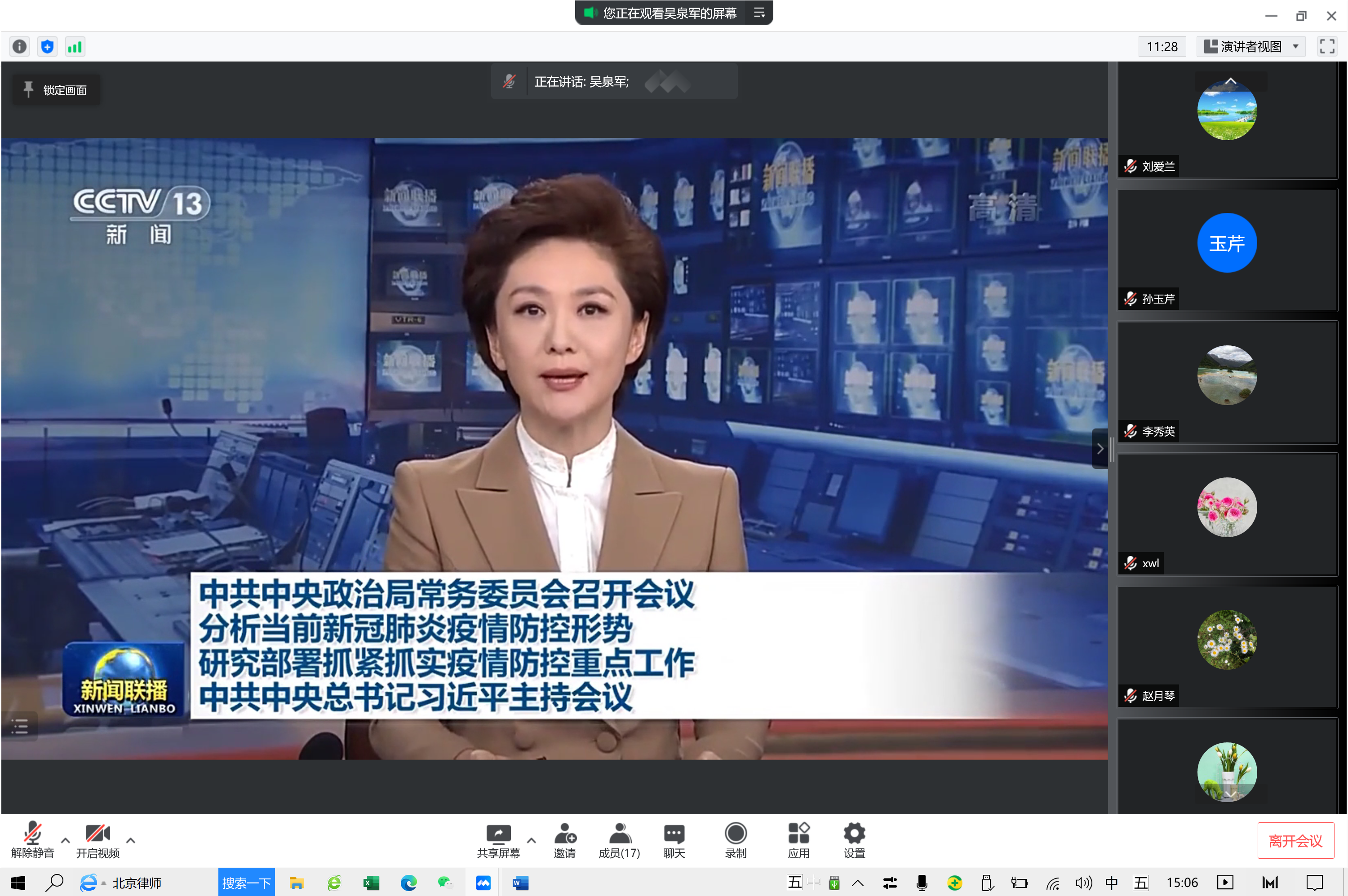Image resolution: width=1348 pixels, height=896 pixels.
Task: Click Internet Explorer icon beside 北京律师
Action: [88, 883]
